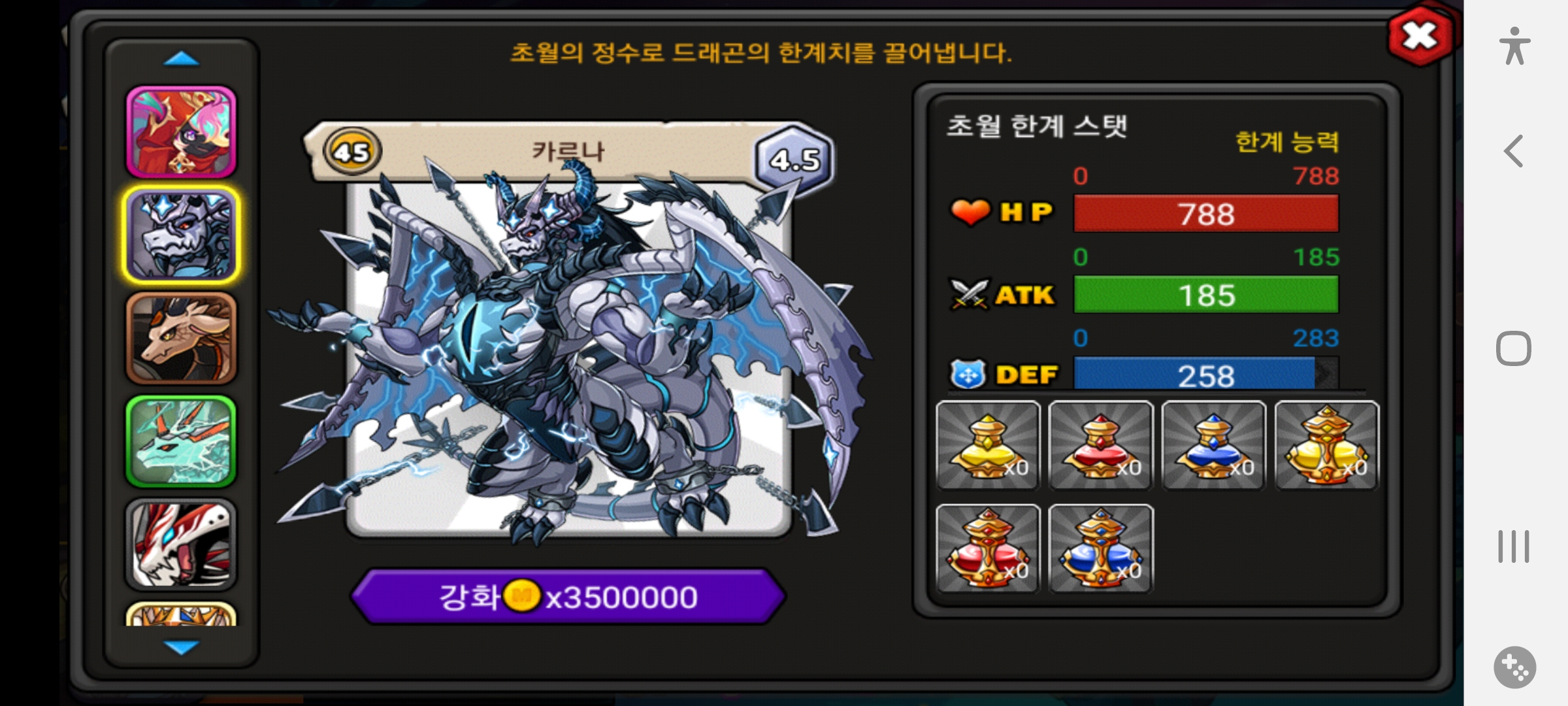
Task: Choose the brown dragon thumbnail
Action: pyautogui.click(x=181, y=338)
